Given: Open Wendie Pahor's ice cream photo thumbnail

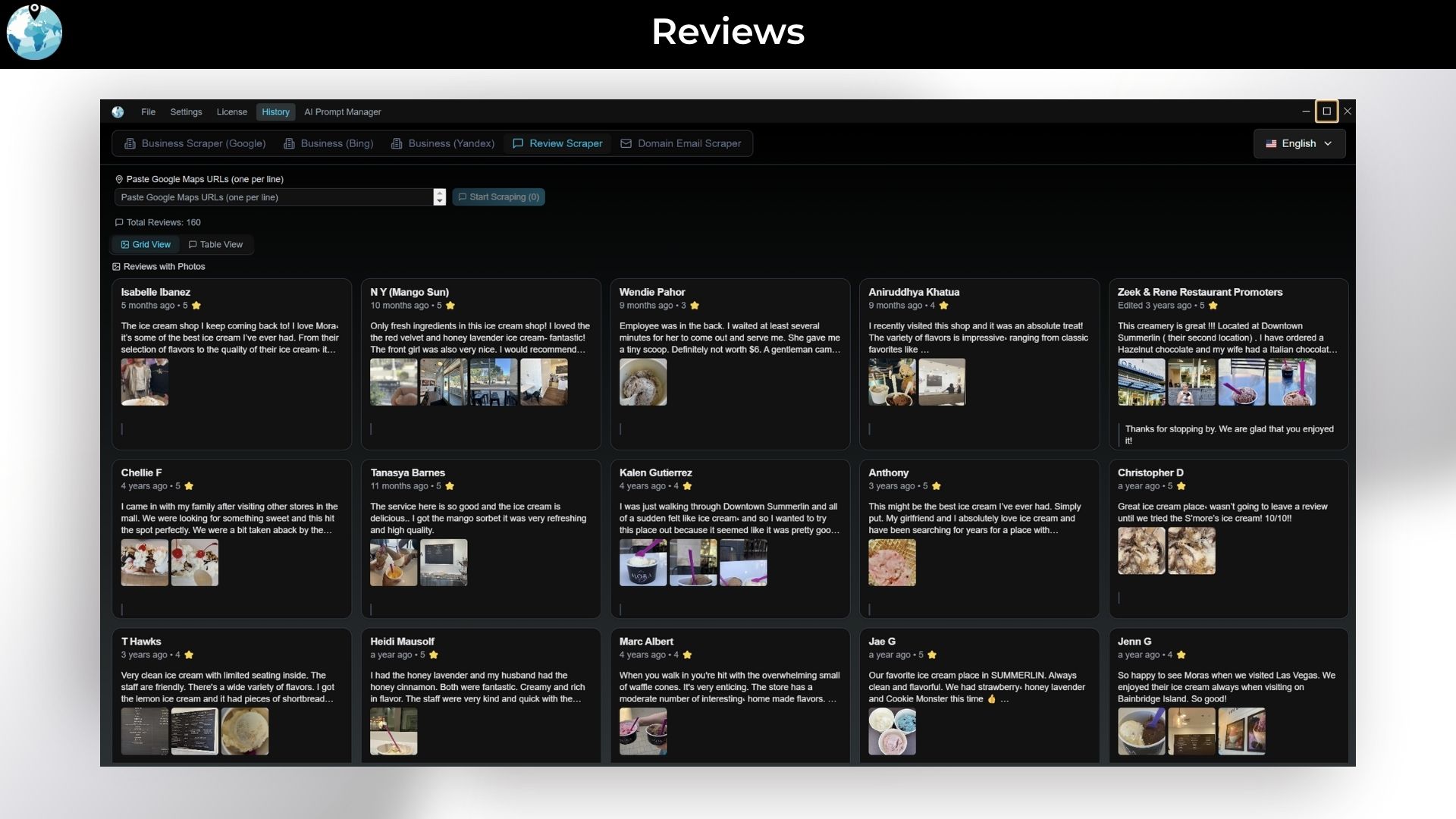Looking at the screenshot, I should point(643,382).
